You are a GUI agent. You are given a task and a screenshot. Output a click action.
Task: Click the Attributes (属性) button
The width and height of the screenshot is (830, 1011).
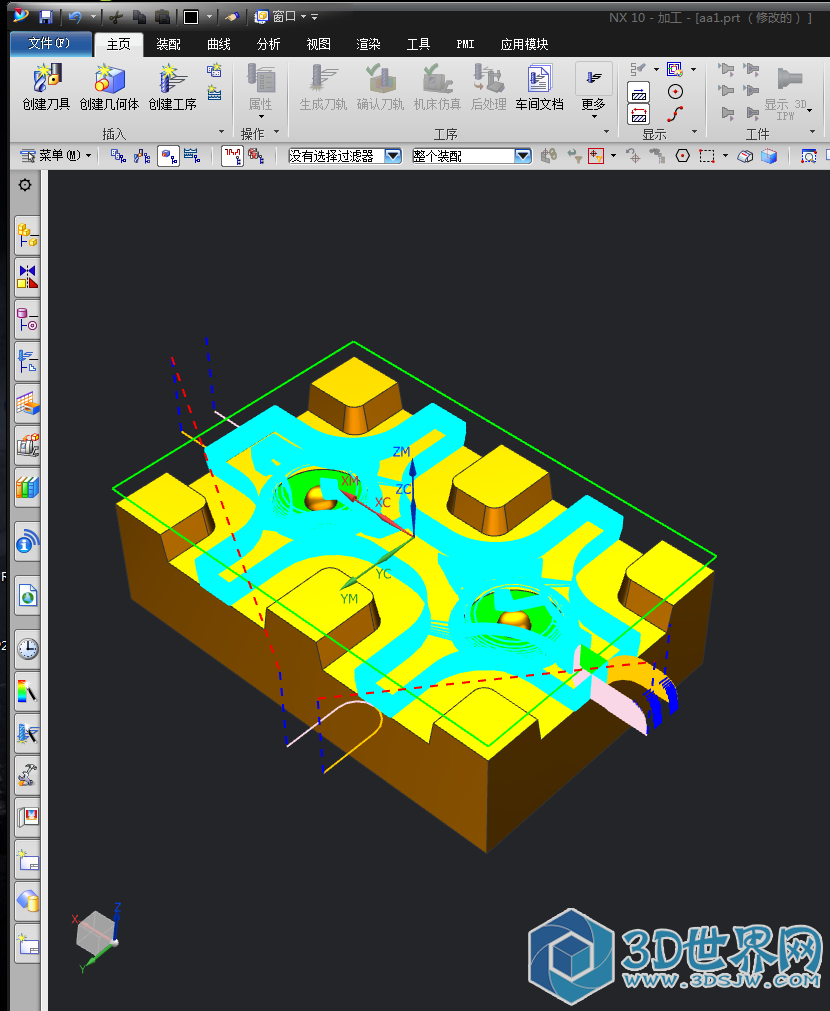[x=261, y=90]
